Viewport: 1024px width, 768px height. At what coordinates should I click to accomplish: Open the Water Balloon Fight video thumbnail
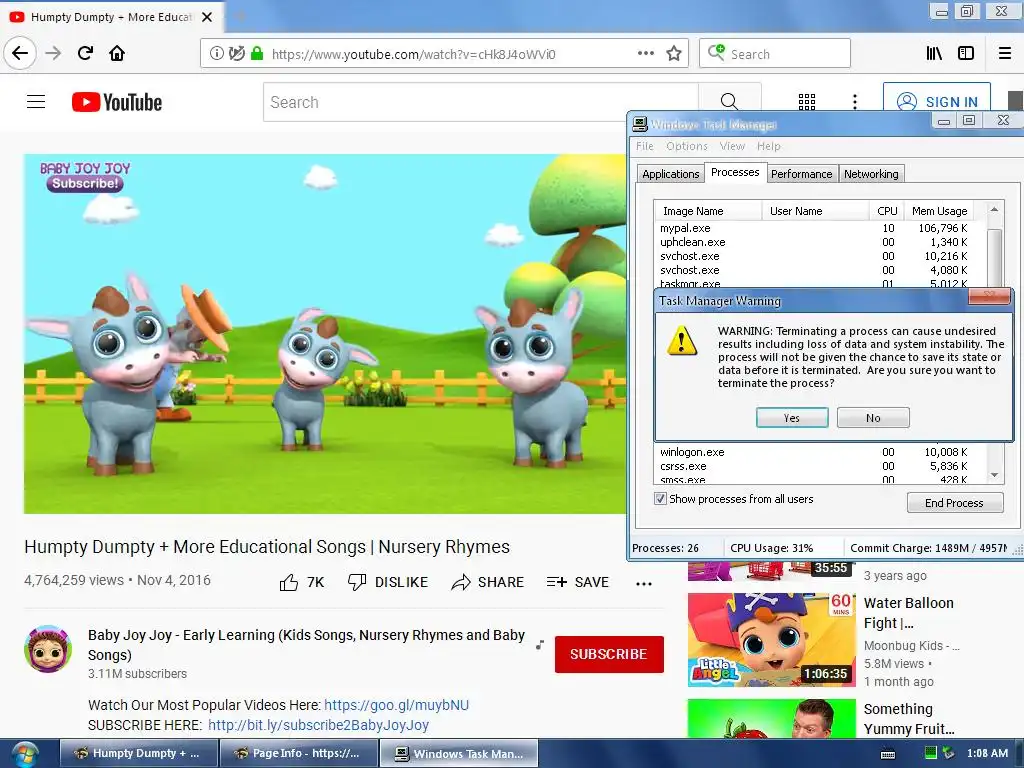point(771,639)
